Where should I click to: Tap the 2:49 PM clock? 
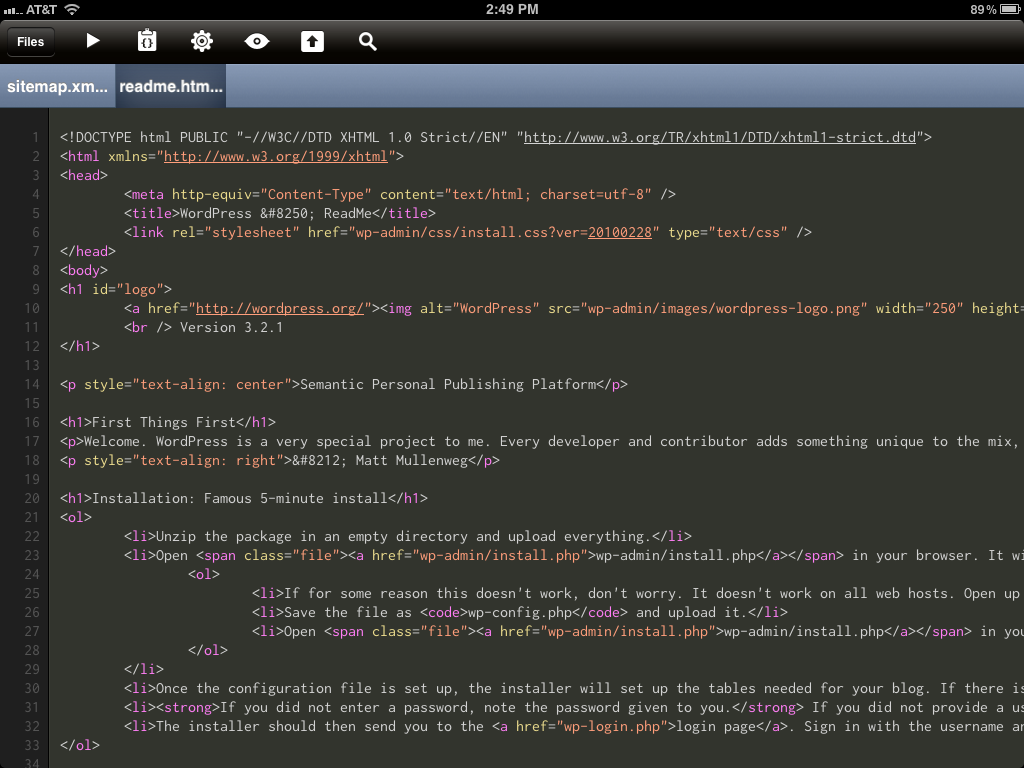click(512, 9)
